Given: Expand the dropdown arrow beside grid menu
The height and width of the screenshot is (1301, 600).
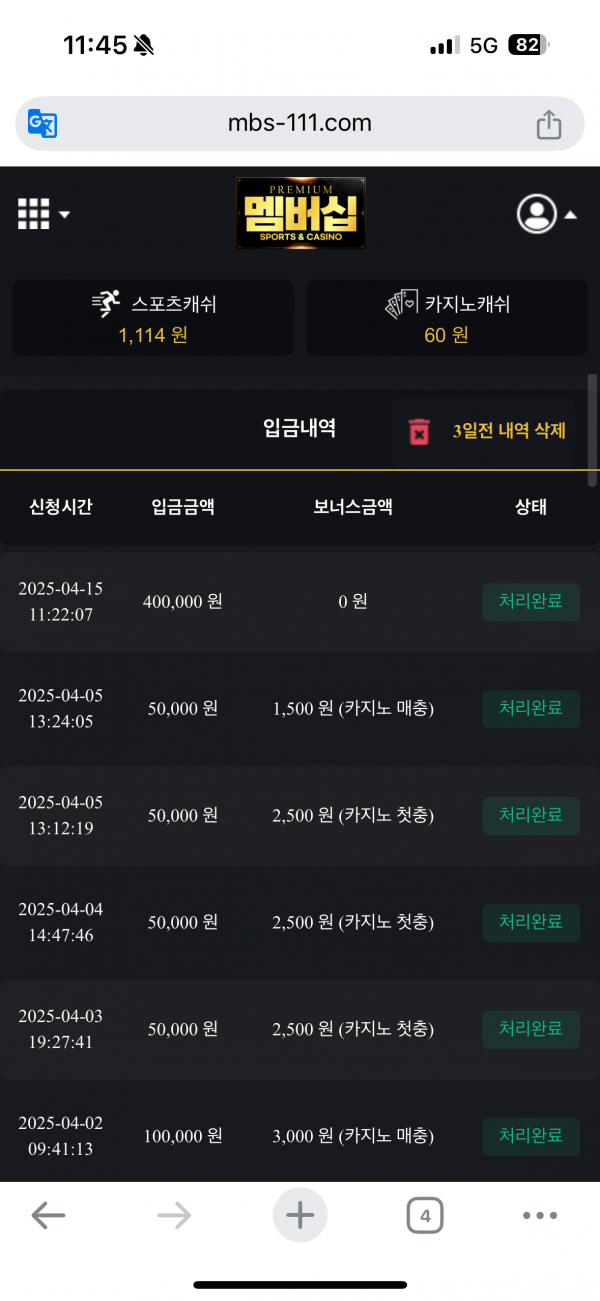Looking at the screenshot, I should click(x=64, y=214).
